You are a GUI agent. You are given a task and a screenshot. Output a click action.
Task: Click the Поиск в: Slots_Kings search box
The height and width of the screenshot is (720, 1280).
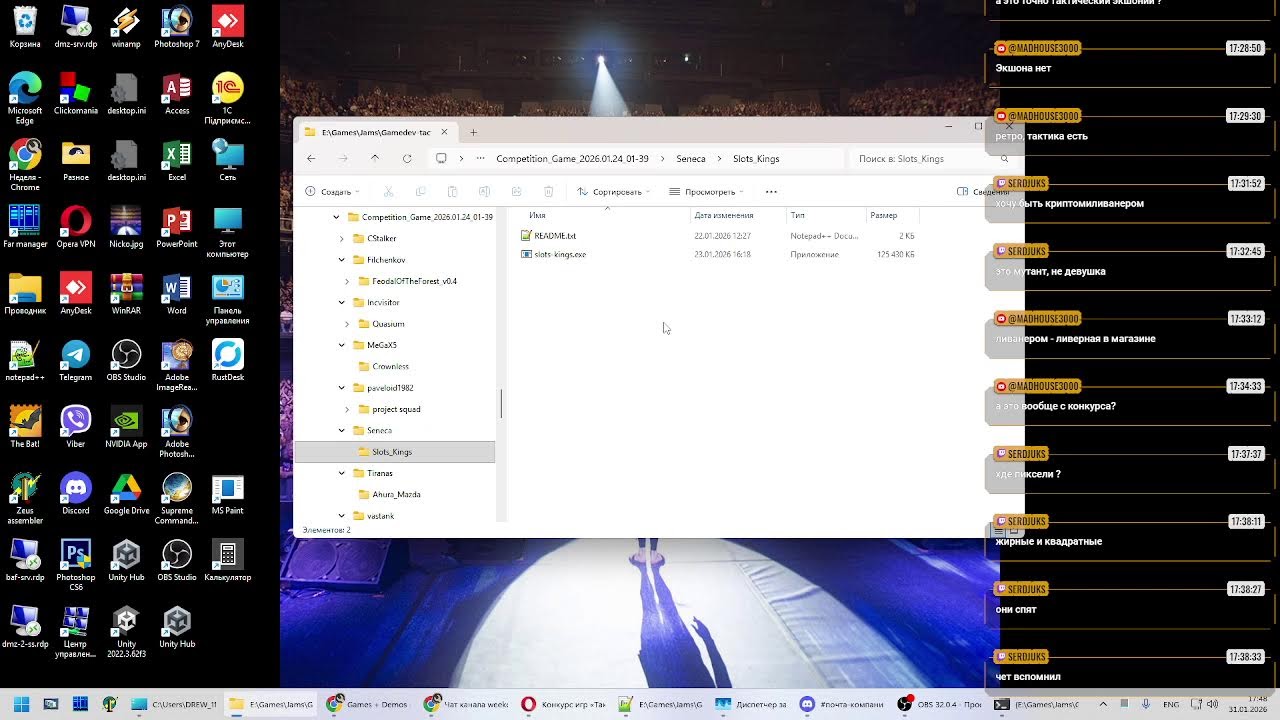coord(933,158)
